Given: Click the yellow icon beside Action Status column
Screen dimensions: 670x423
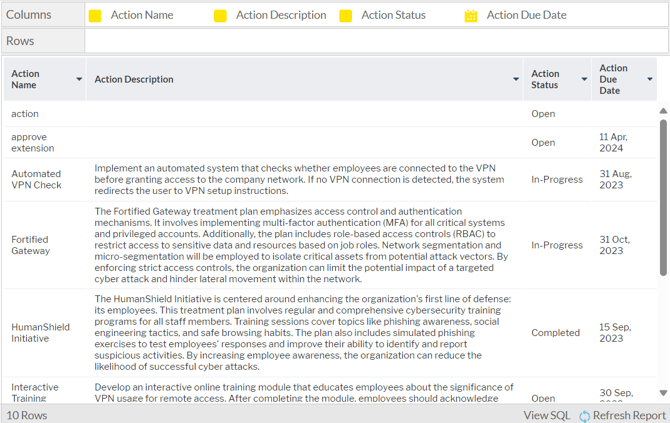Looking at the screenshot, I should (x=346, y=16).
